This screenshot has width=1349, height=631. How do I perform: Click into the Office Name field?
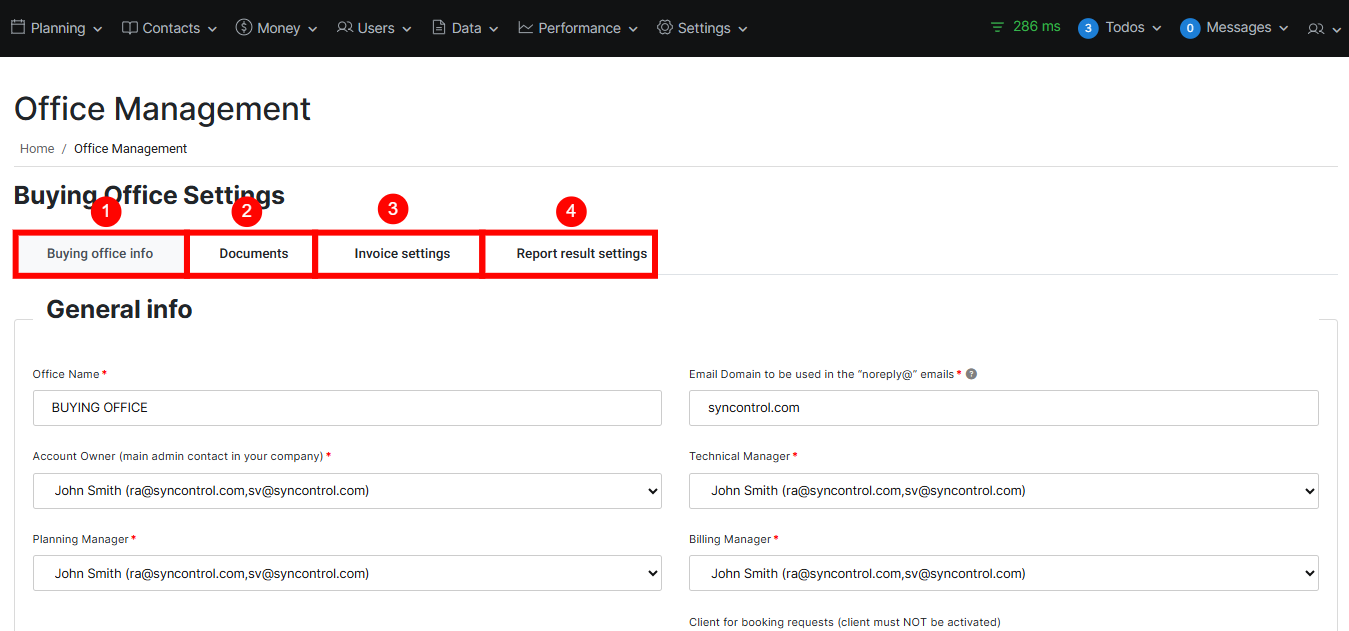(x=347, y=408)
